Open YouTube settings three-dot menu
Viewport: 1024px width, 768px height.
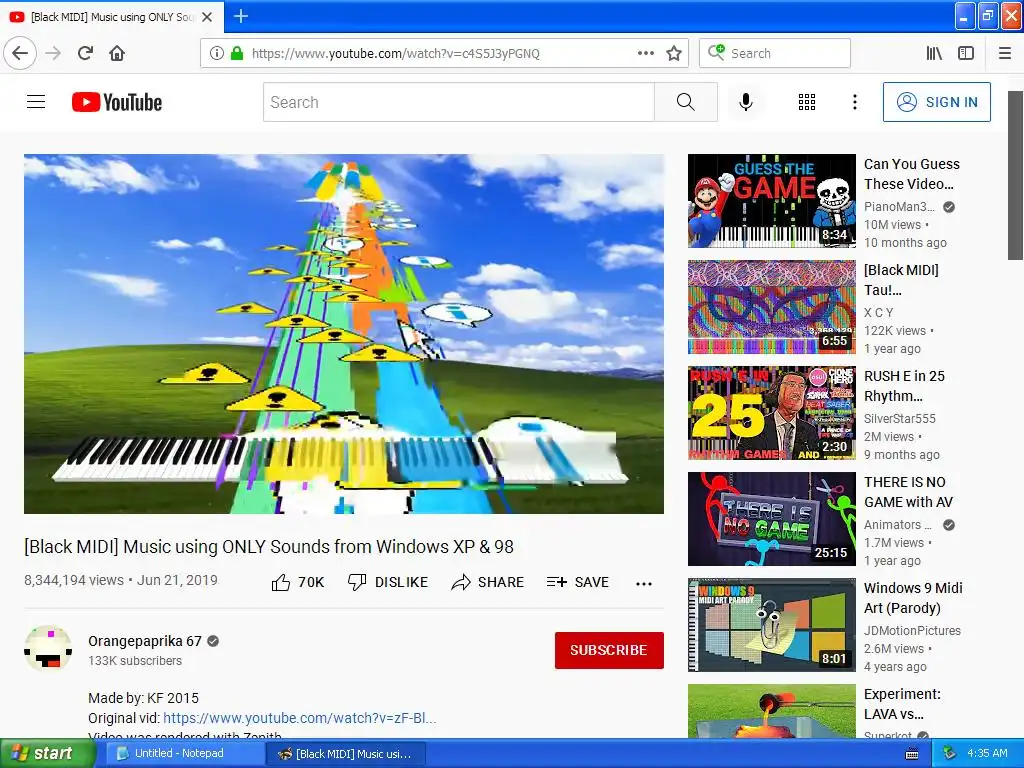click(855, 102)
